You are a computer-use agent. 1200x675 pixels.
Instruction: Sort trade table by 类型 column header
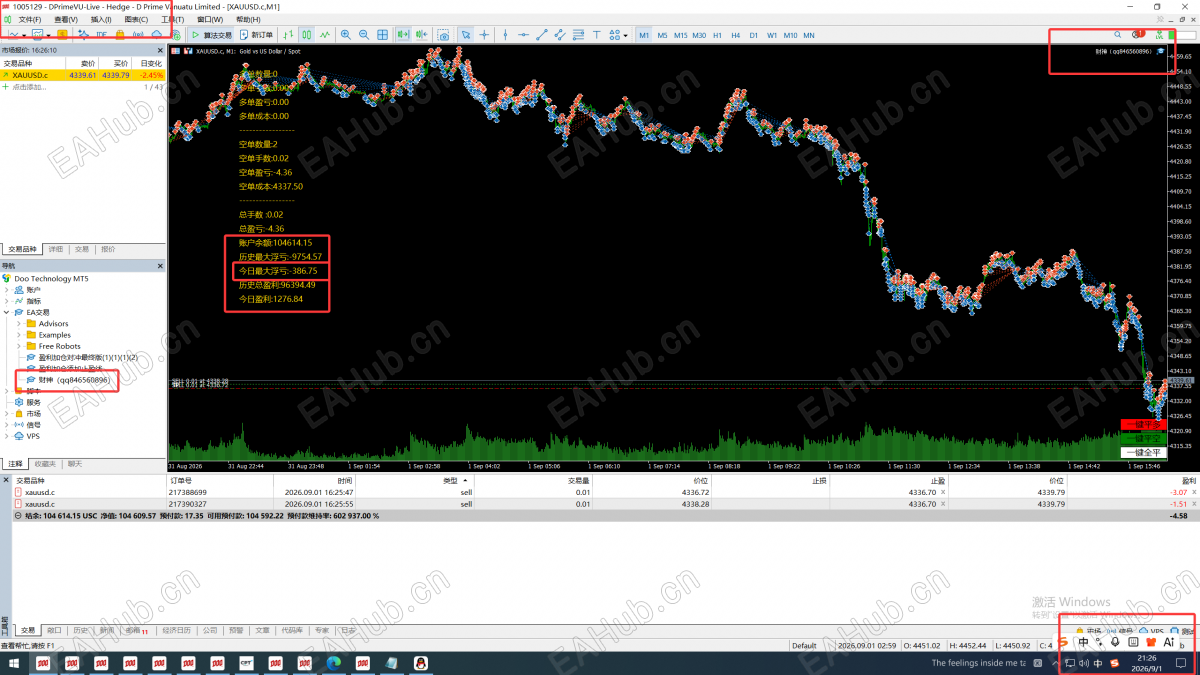pos(450,480)
